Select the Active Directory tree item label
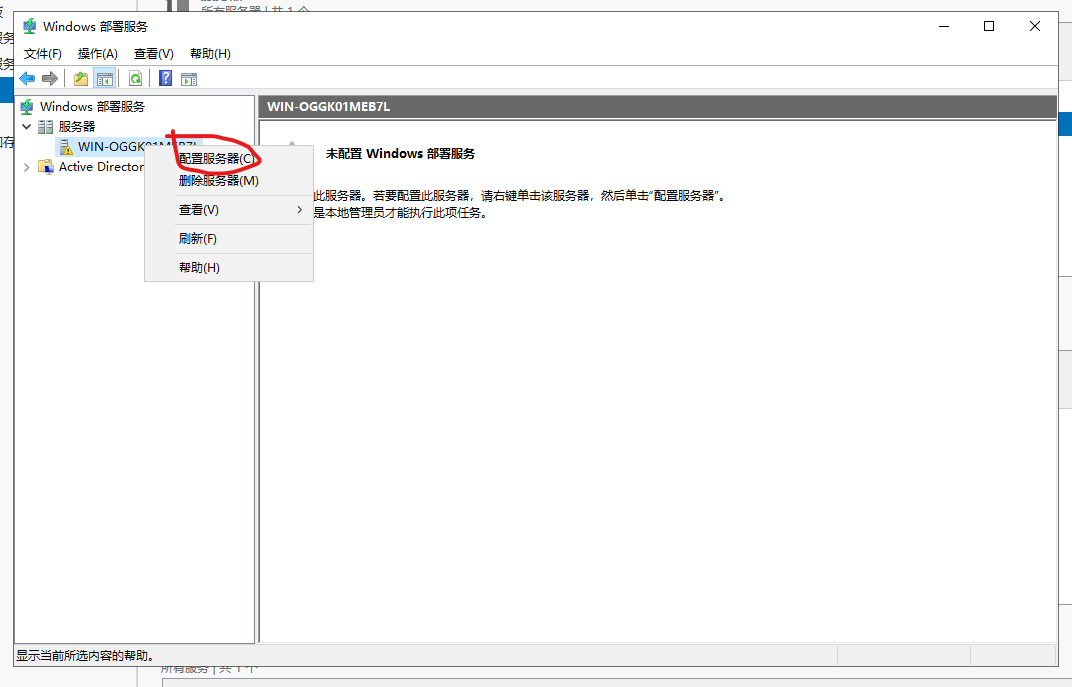The height and width of the screenshot is (687, 1072). tap(101, 167)
